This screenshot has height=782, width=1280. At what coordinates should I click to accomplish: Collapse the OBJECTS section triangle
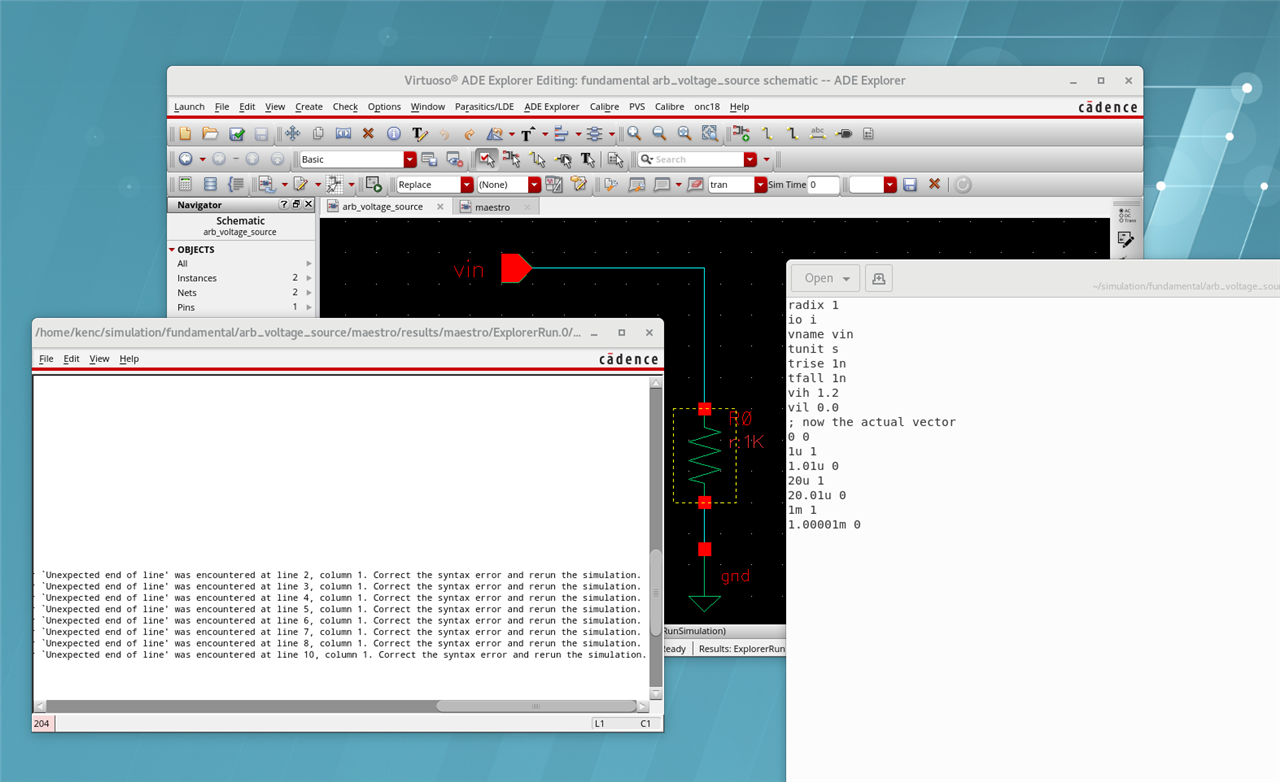point(172,250)
